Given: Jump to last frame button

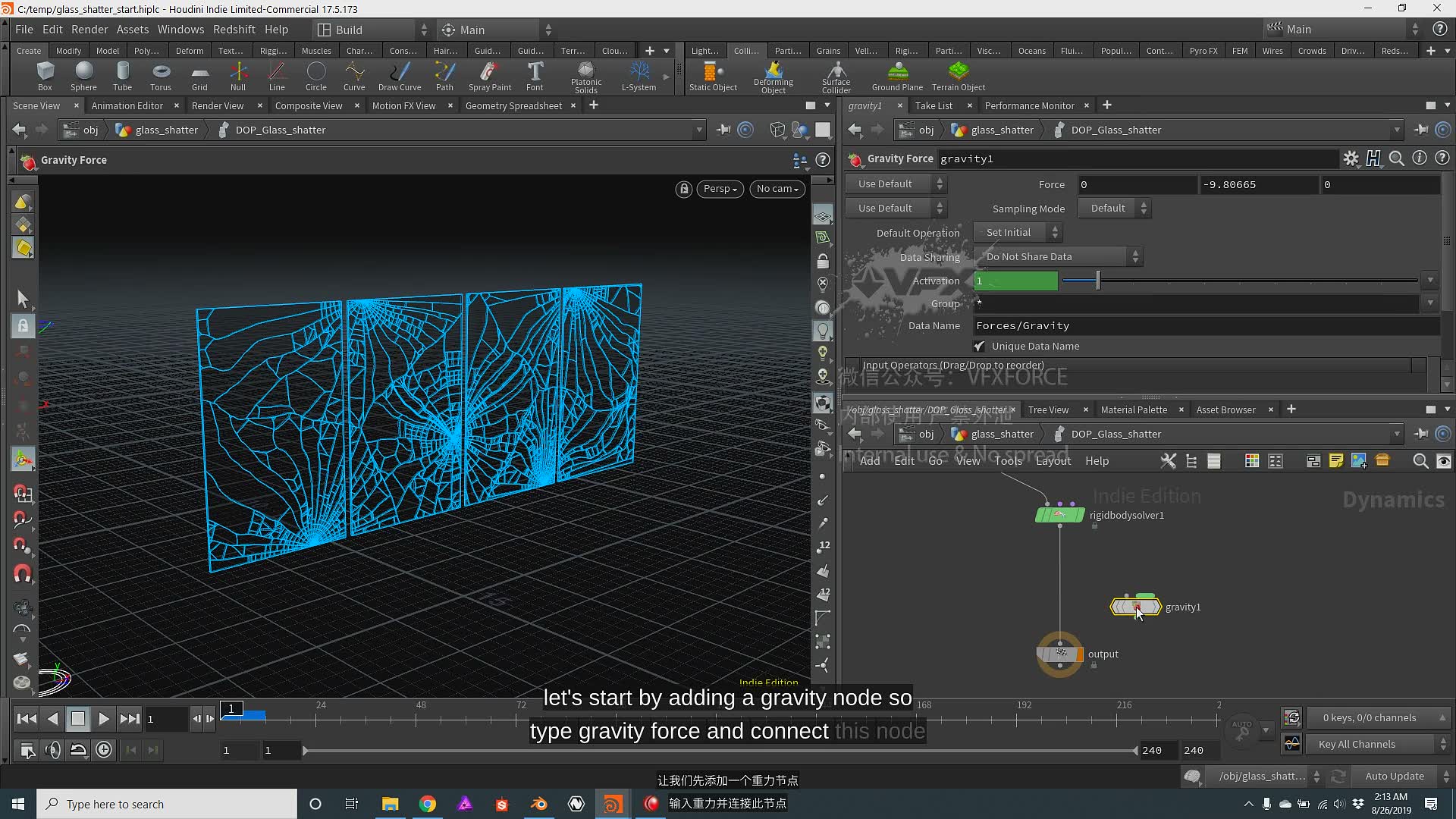Looking at the screenshot, I should click(130, 718).
